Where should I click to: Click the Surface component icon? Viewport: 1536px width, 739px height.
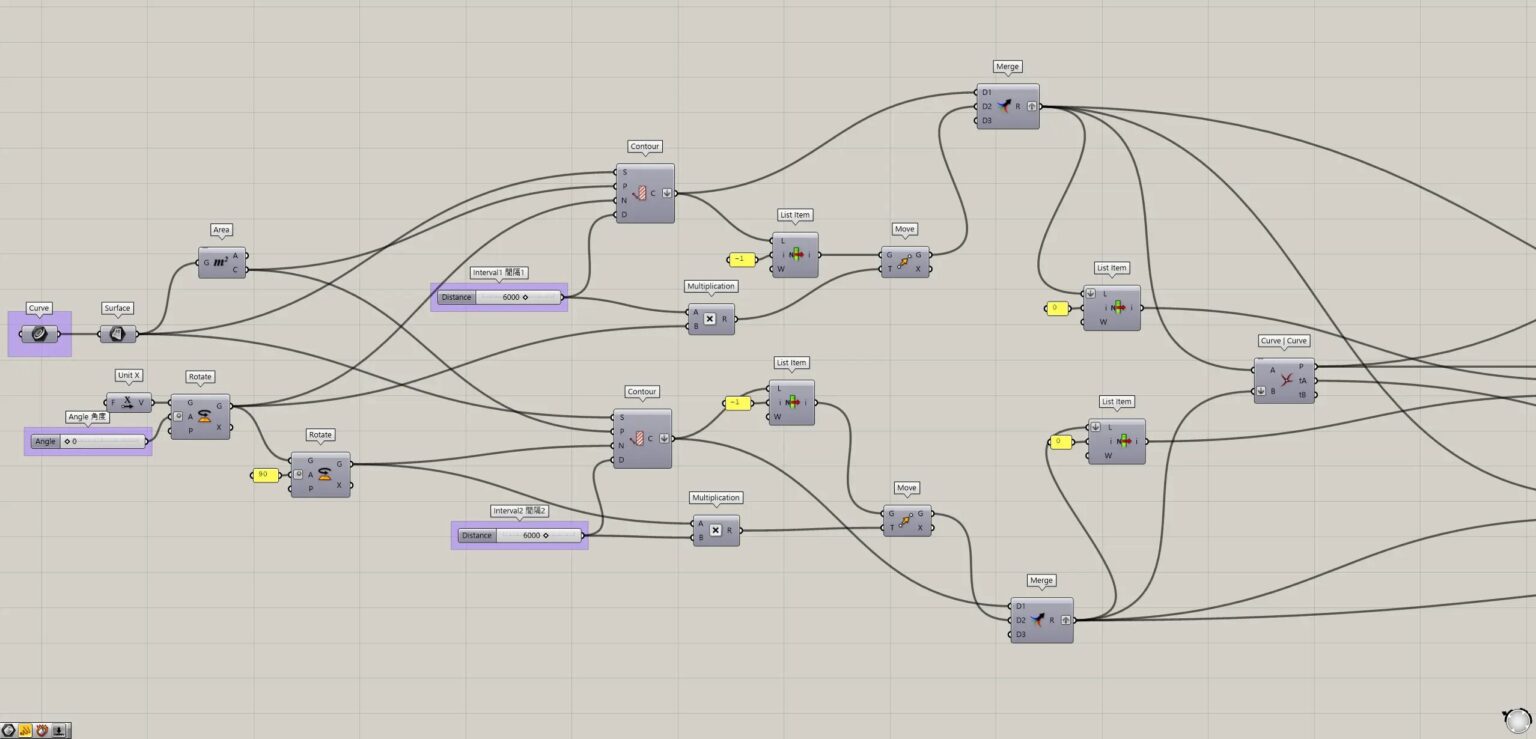(x=117, y=332)
